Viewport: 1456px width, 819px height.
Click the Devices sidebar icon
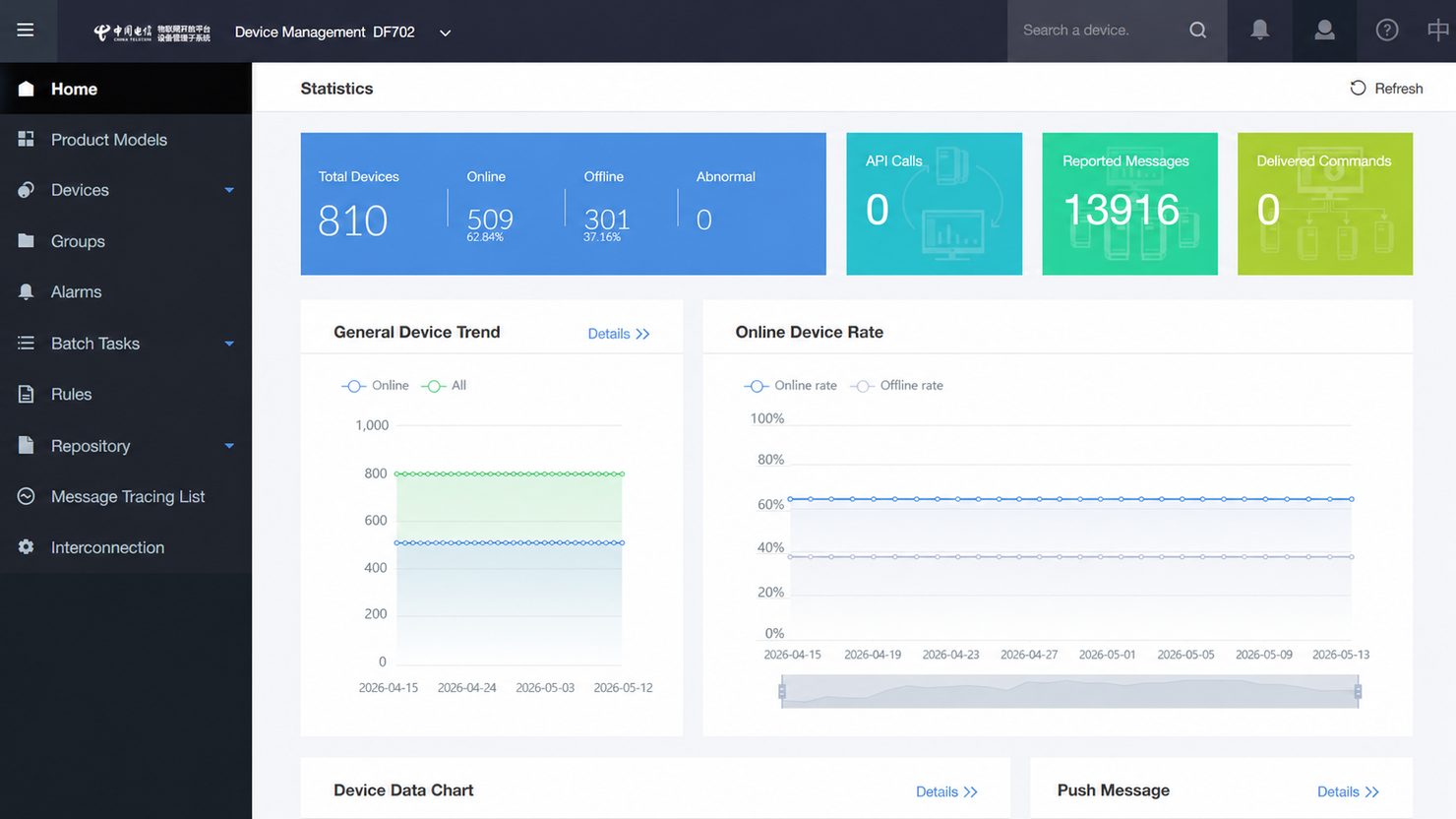[x=27, y=190]
